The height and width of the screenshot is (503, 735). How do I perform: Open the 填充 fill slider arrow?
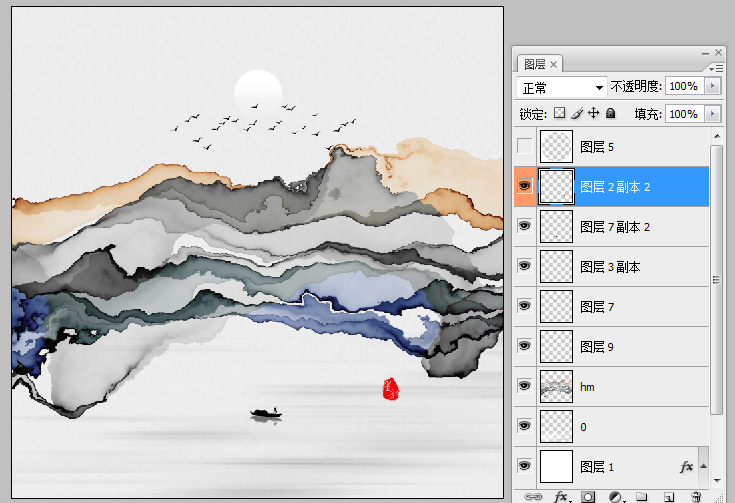tap(713, 113)
